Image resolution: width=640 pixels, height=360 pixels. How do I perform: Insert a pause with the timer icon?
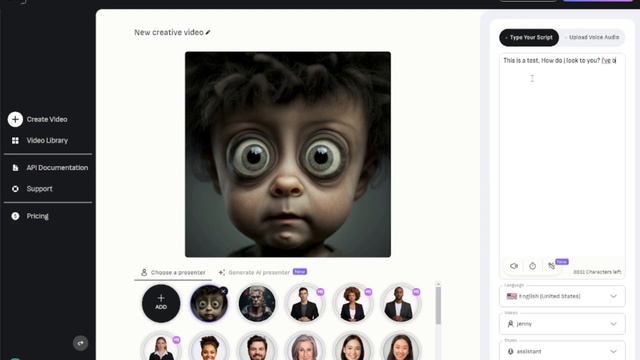pyautogui.click(x=533, y=266)
